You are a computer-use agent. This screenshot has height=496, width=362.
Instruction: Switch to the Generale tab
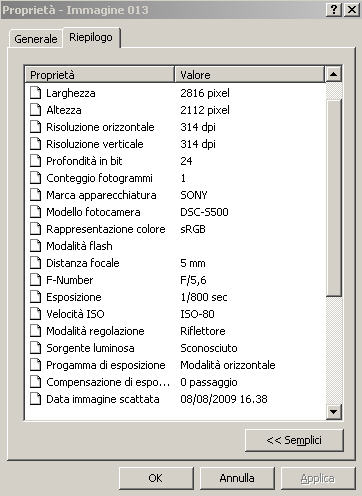36,39
